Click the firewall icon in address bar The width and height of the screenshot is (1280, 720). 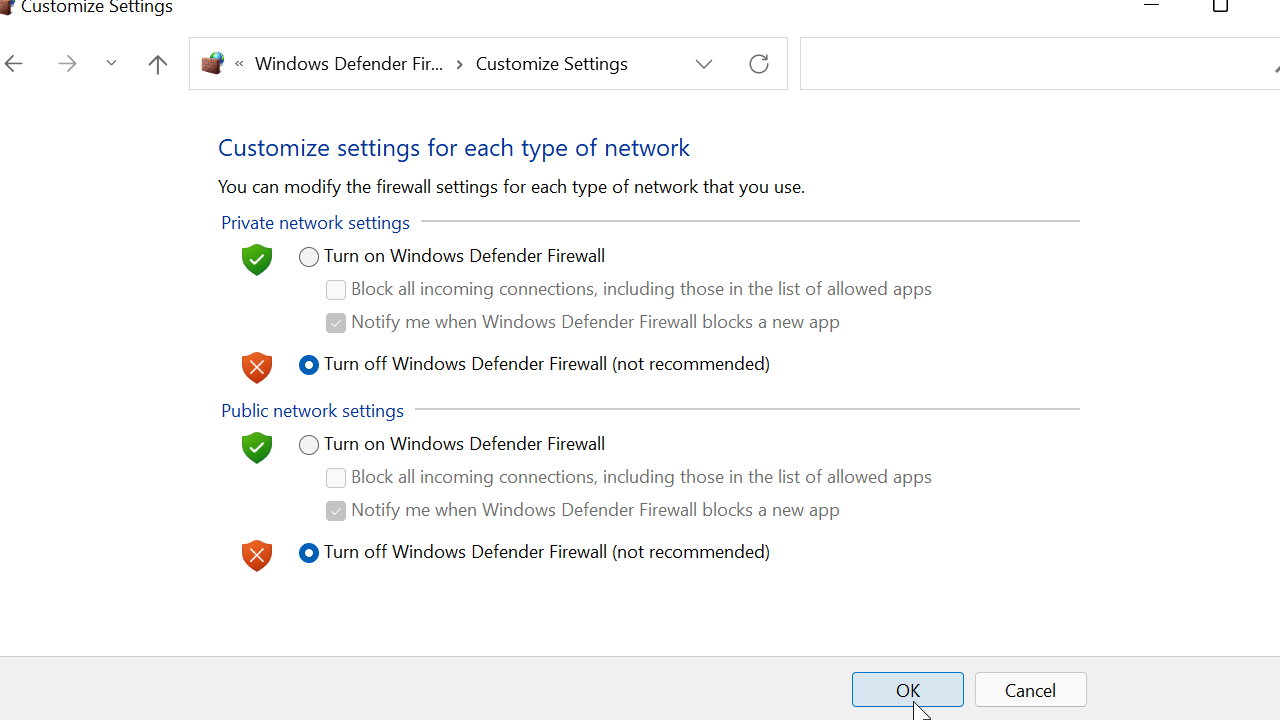click(212, 64)
